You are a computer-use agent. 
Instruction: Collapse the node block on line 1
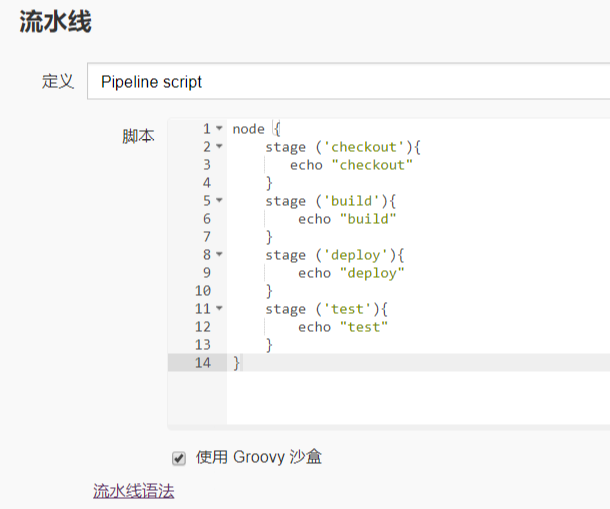(x=219, y=129)
